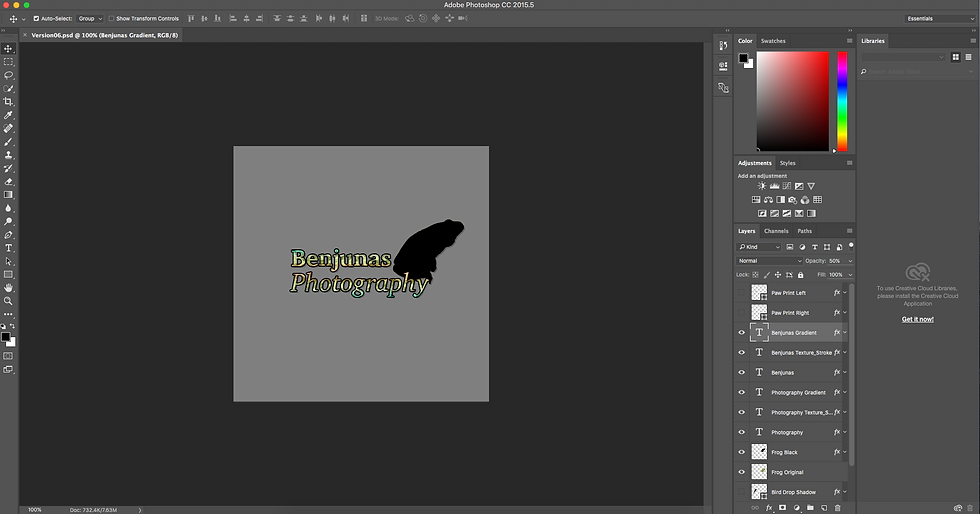
Task: Show the Paw Print Left layer
Action: [x=741, y=293]
